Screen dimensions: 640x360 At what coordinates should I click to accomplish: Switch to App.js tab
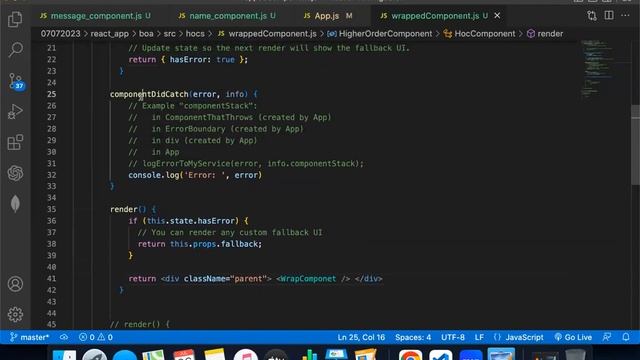tap(328, 16)
